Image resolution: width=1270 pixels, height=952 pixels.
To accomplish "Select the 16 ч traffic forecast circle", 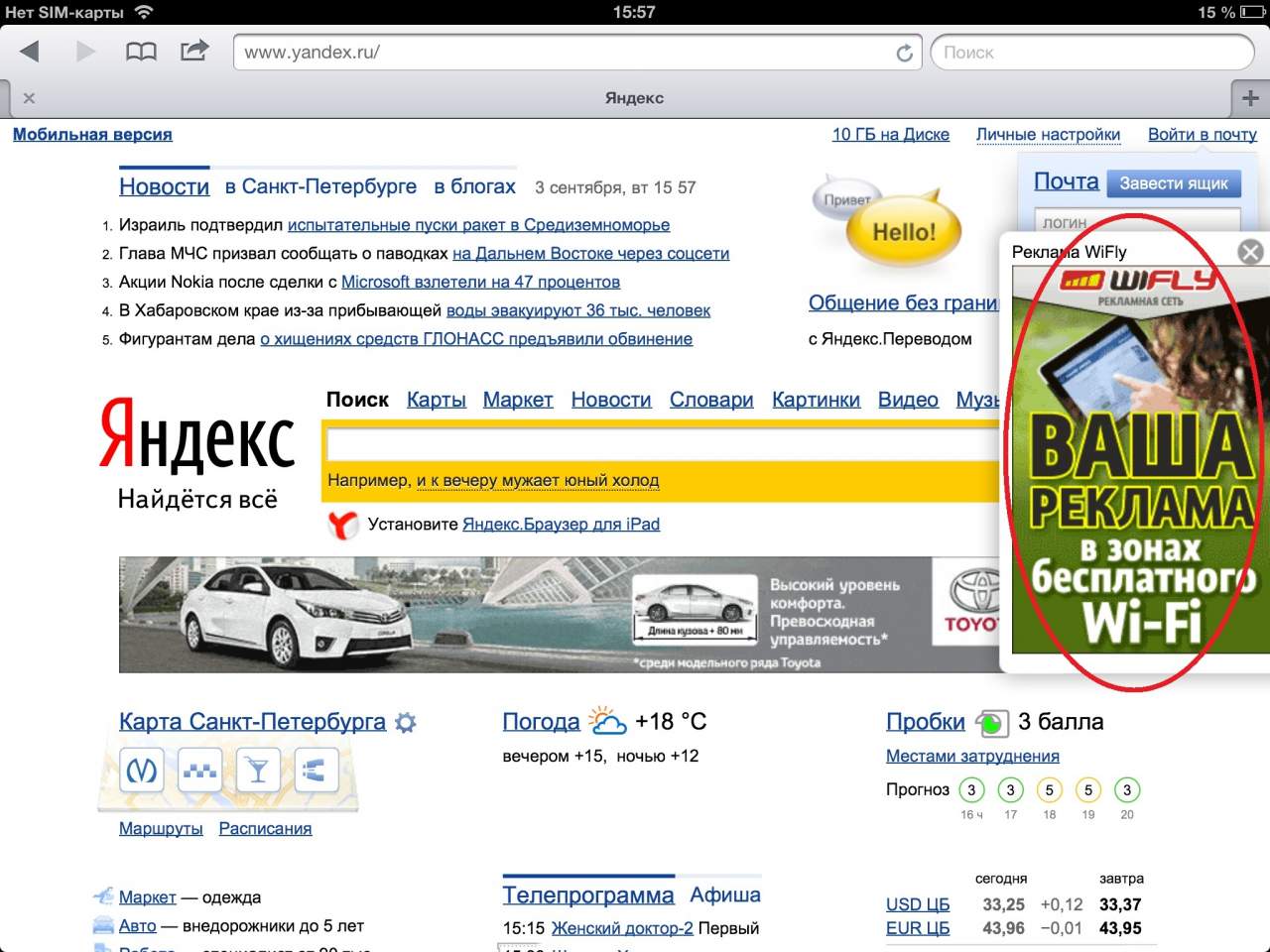I will click(x=971, y=790).
